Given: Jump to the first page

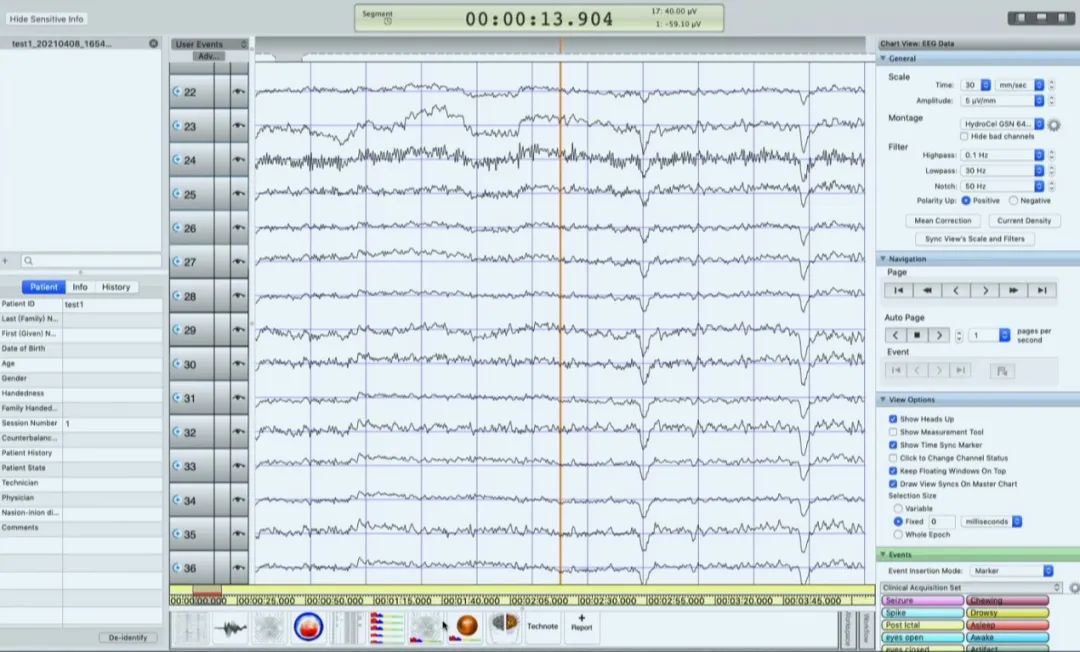Looking at the screenshot, I should 898,291.
